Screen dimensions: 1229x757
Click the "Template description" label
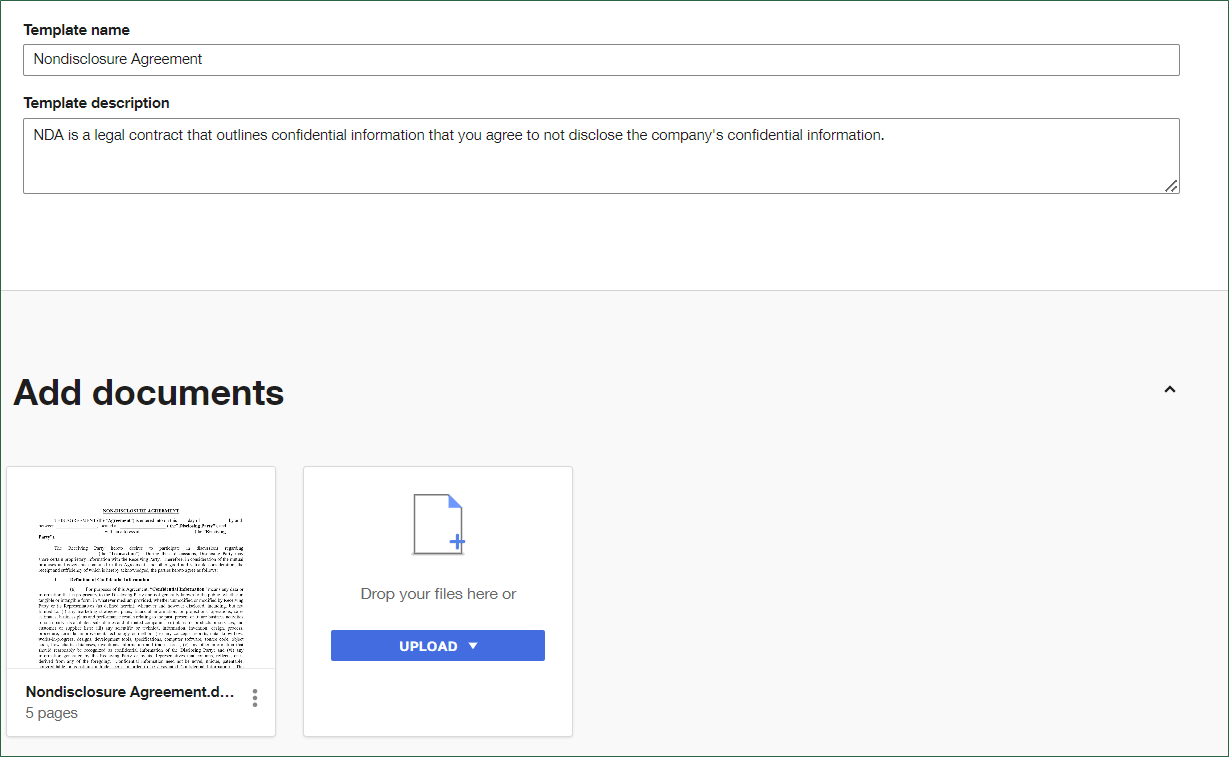(x=96, y=103)
